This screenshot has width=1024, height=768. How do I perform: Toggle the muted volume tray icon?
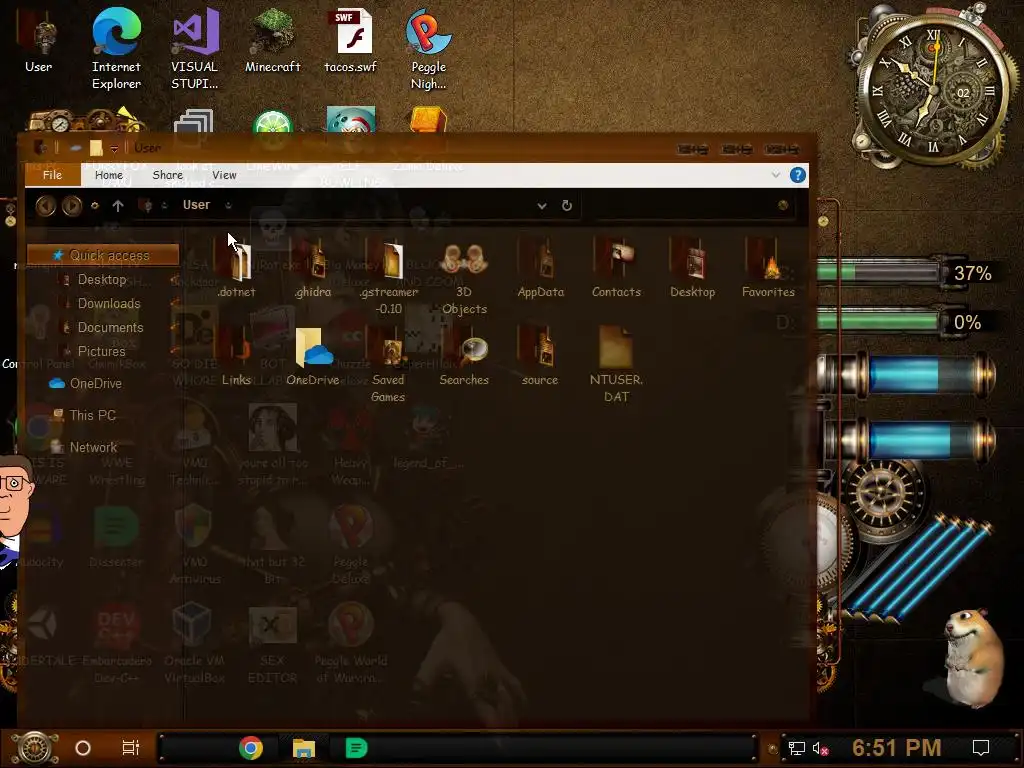pos(820,748)
